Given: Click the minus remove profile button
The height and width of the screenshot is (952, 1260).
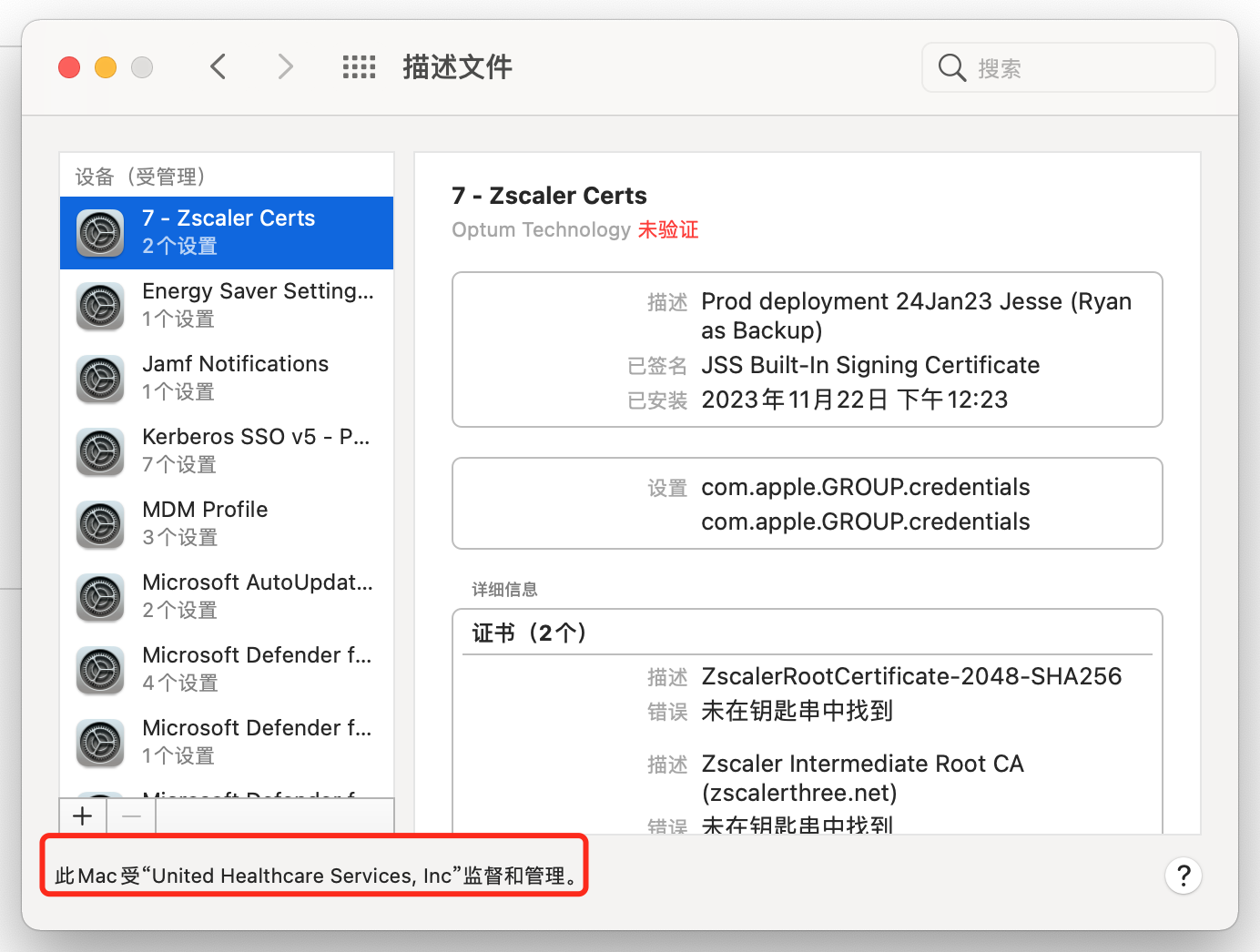Looking at the screenshot, I should [131, 816].
